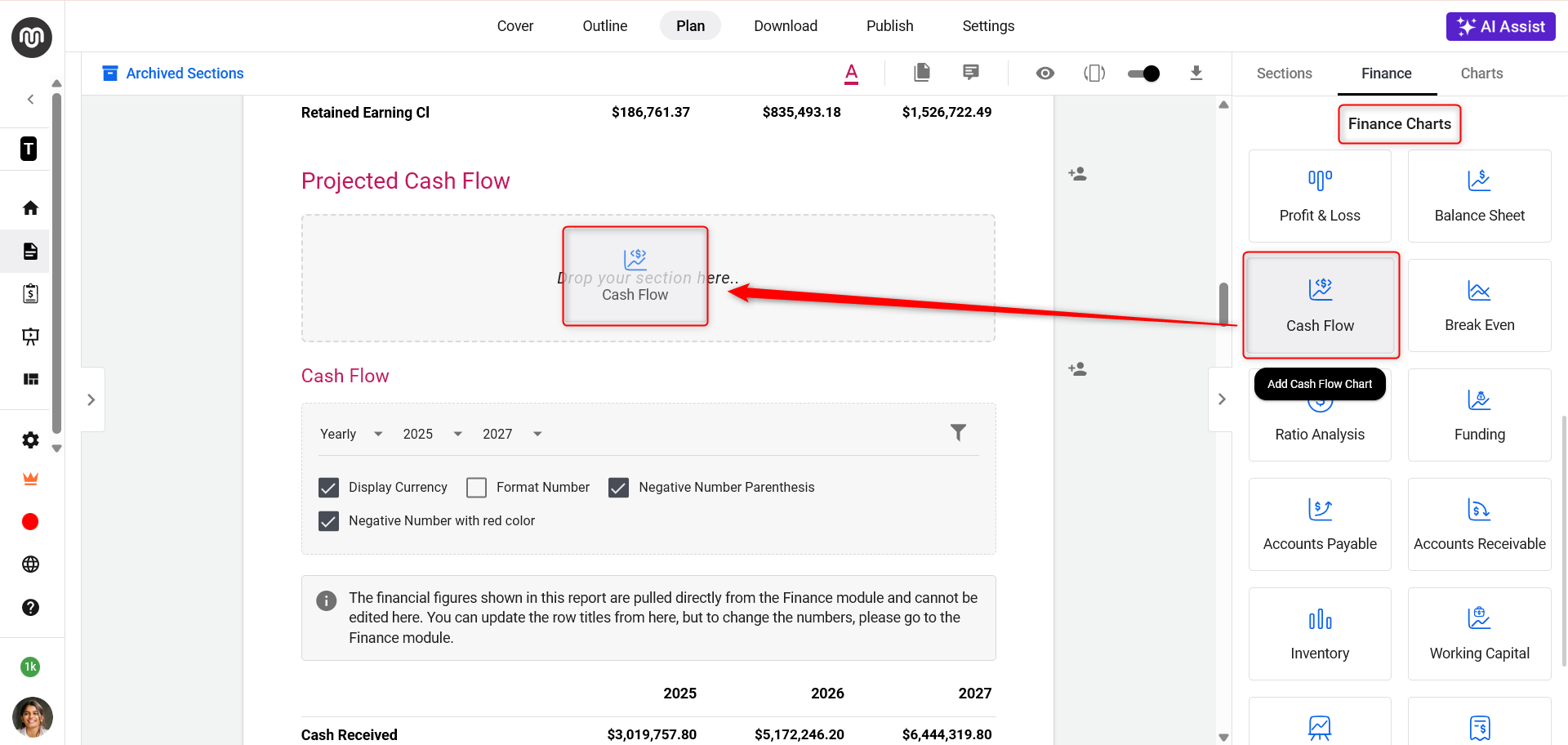The width and height of the screenshot is (1568, 745).
Task: Switch to the Charts panel tab
Action: point(1481,74)
